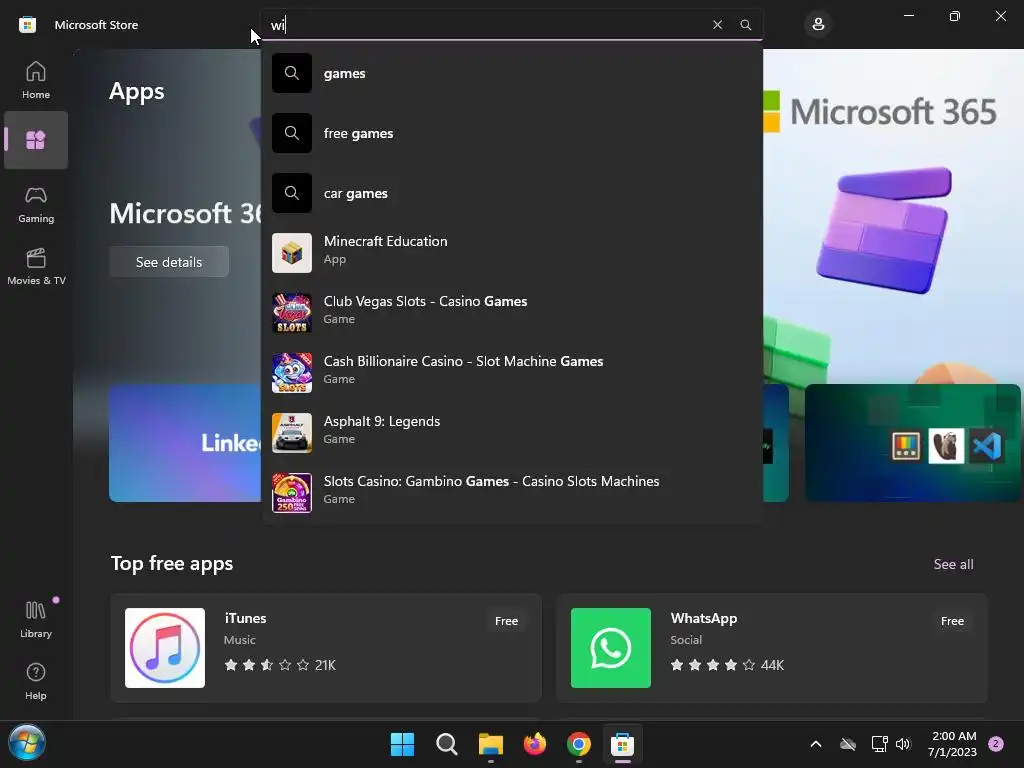Open the Home section in sidebar
Viewport: 1024px width, 768px height.
(36, 80)
